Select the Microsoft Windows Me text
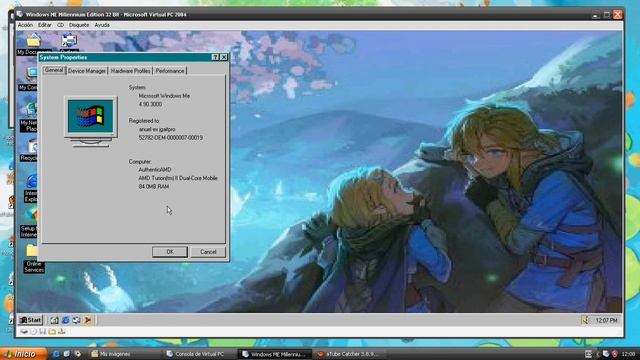The image size is (640, 360). coord(164,96)
